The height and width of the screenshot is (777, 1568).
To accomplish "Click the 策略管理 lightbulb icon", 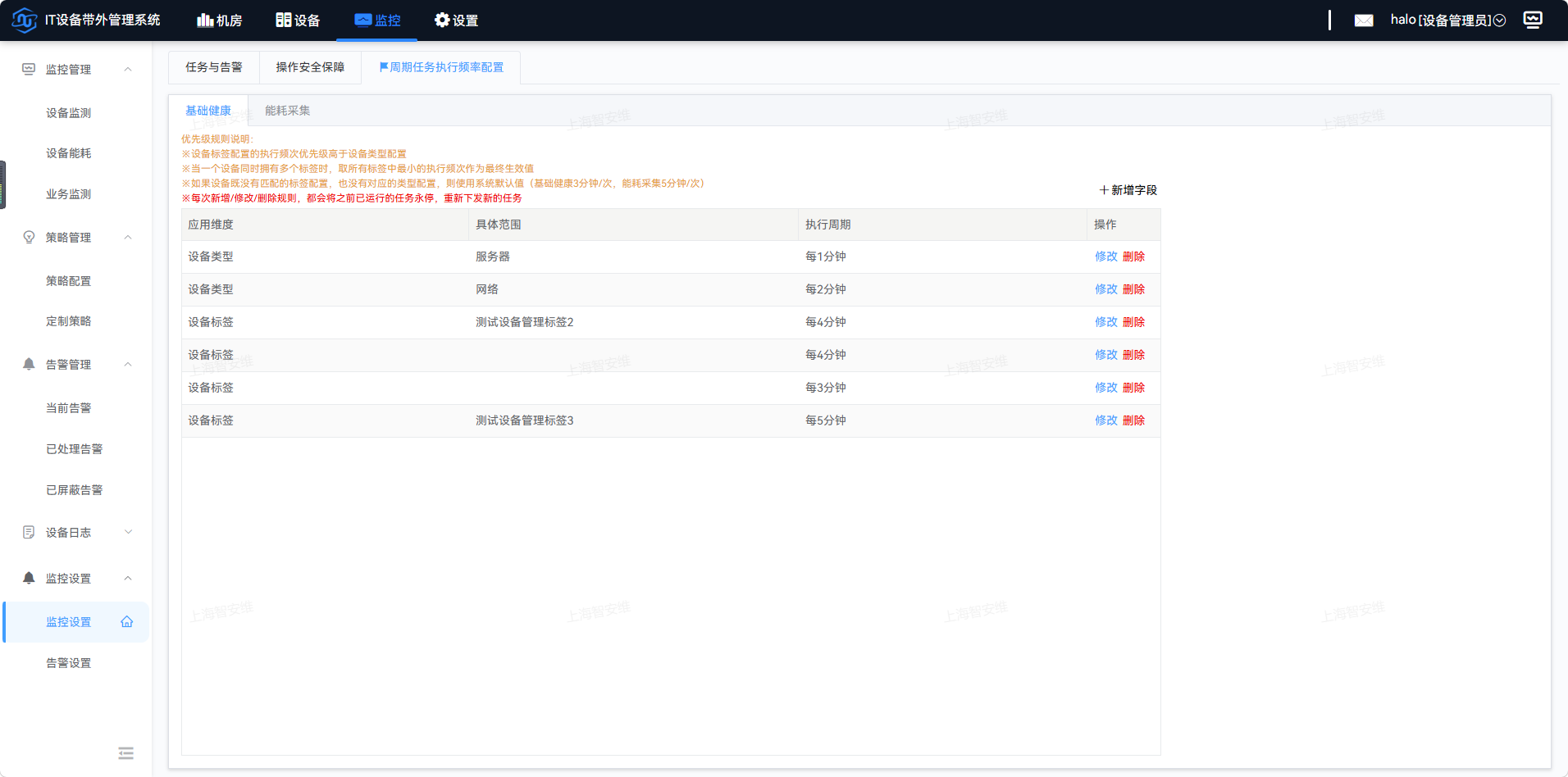I will 29,238.
